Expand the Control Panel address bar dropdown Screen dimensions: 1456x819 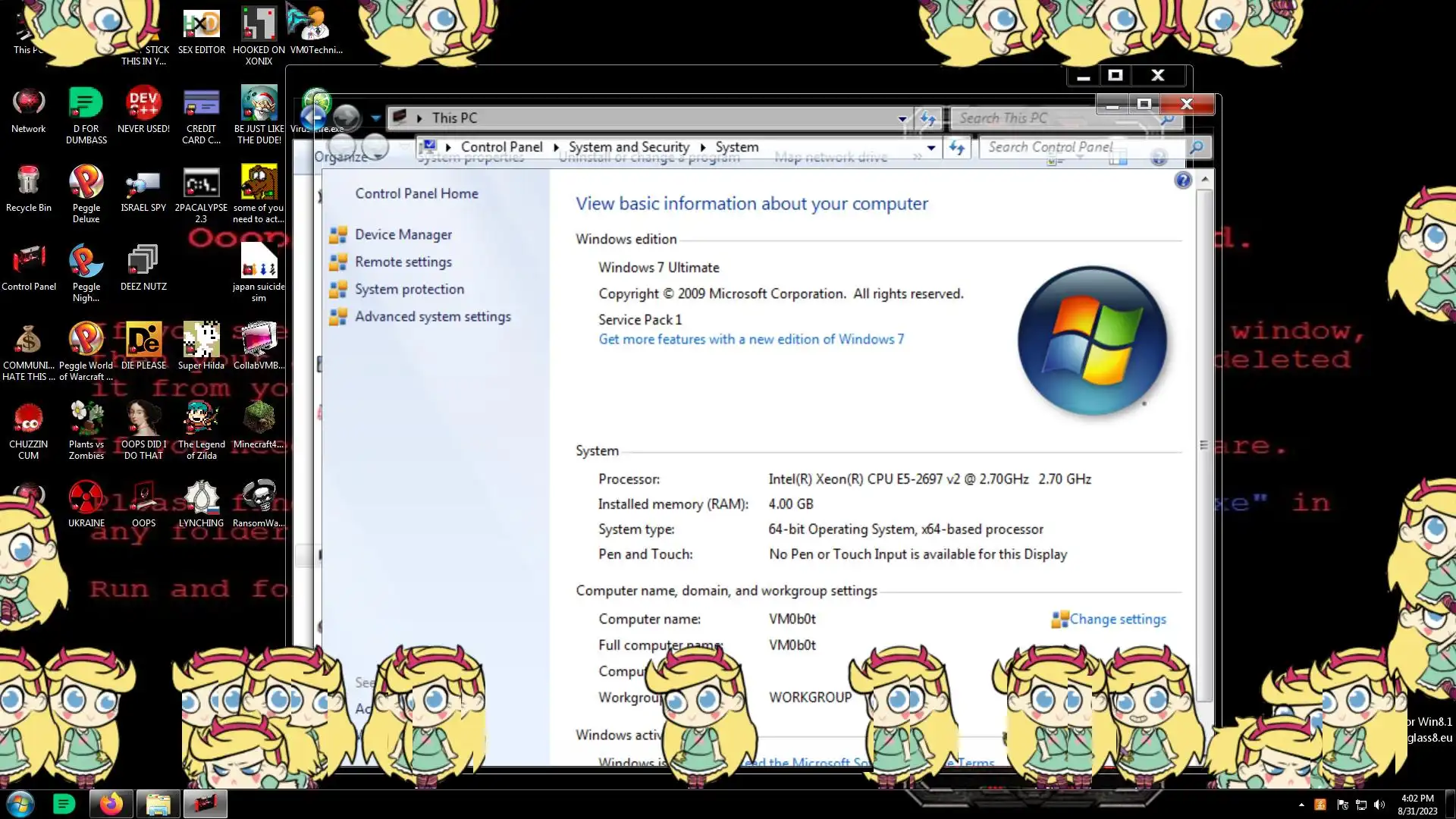point(931,148)
